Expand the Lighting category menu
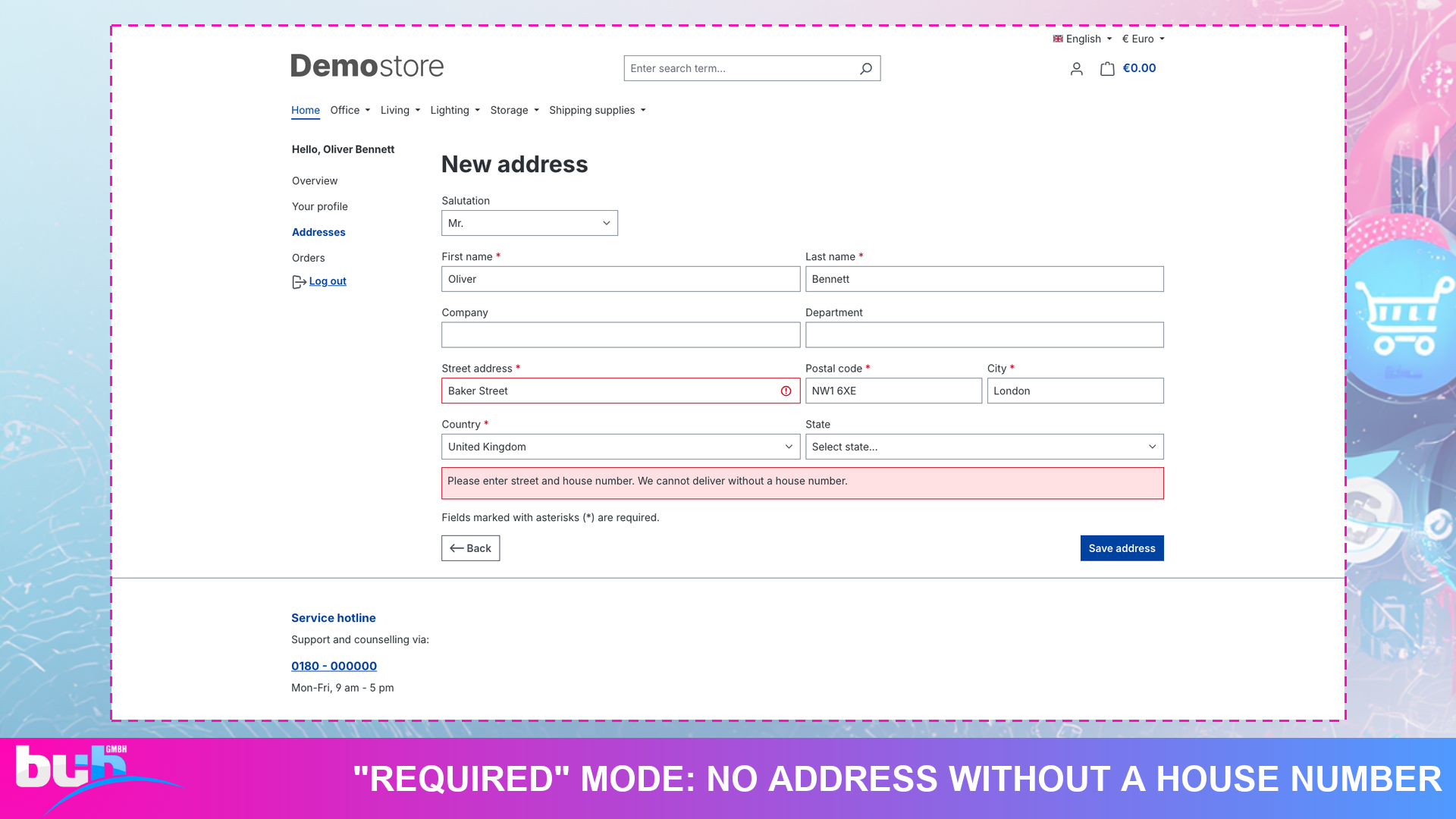The width and height of the screenshot is (1456, 819). pyautogui.click(x=455, y=111)
